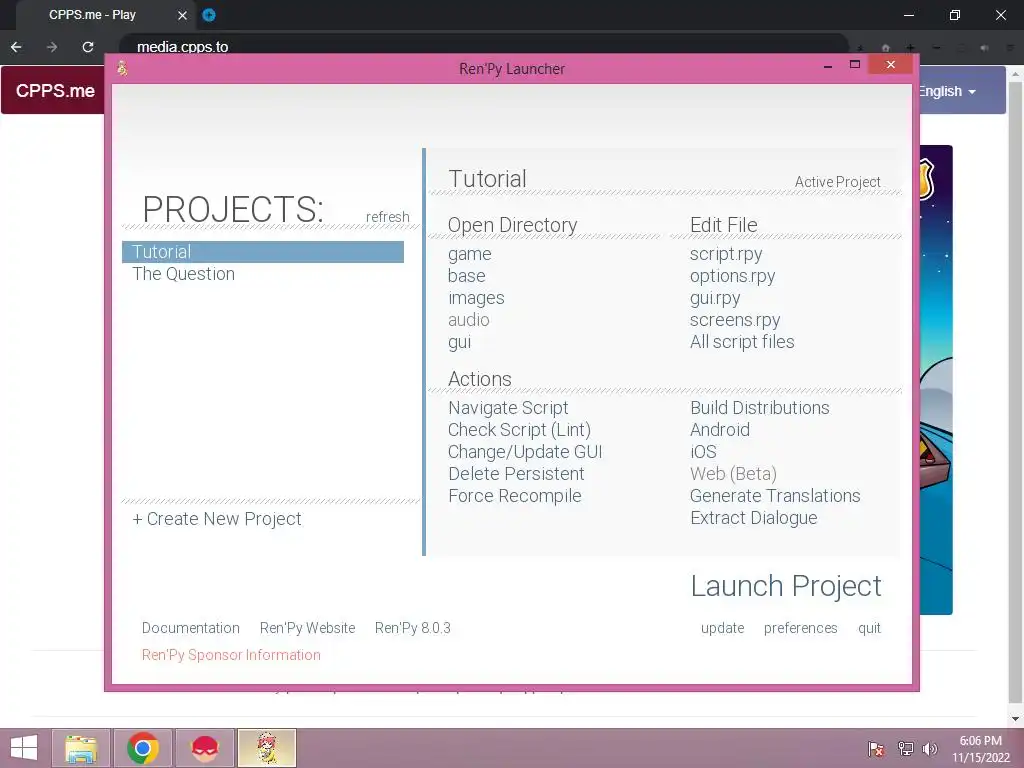This screenshot has width=1024, height=768.
Task: Run Check Script (Lint)
Action: [x=519, y=430]
